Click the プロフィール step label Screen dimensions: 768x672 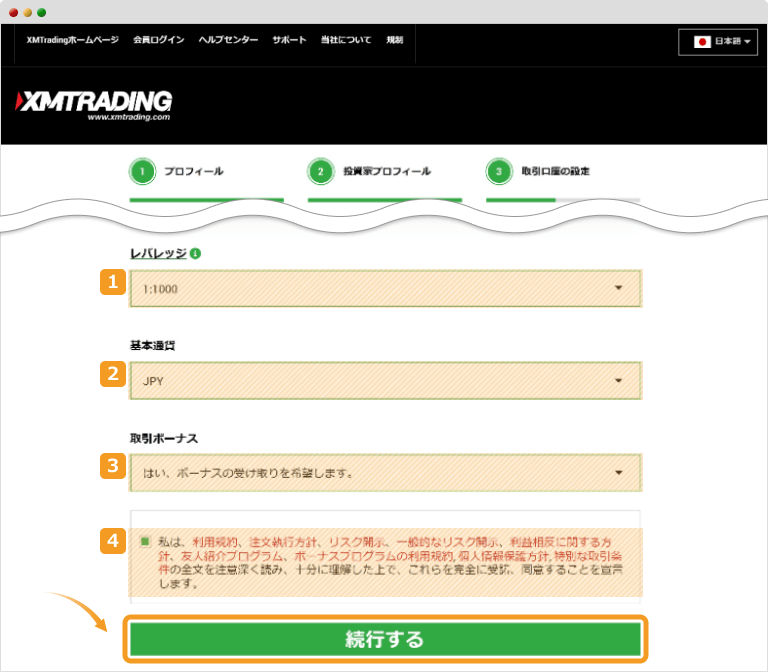[193, 171]
